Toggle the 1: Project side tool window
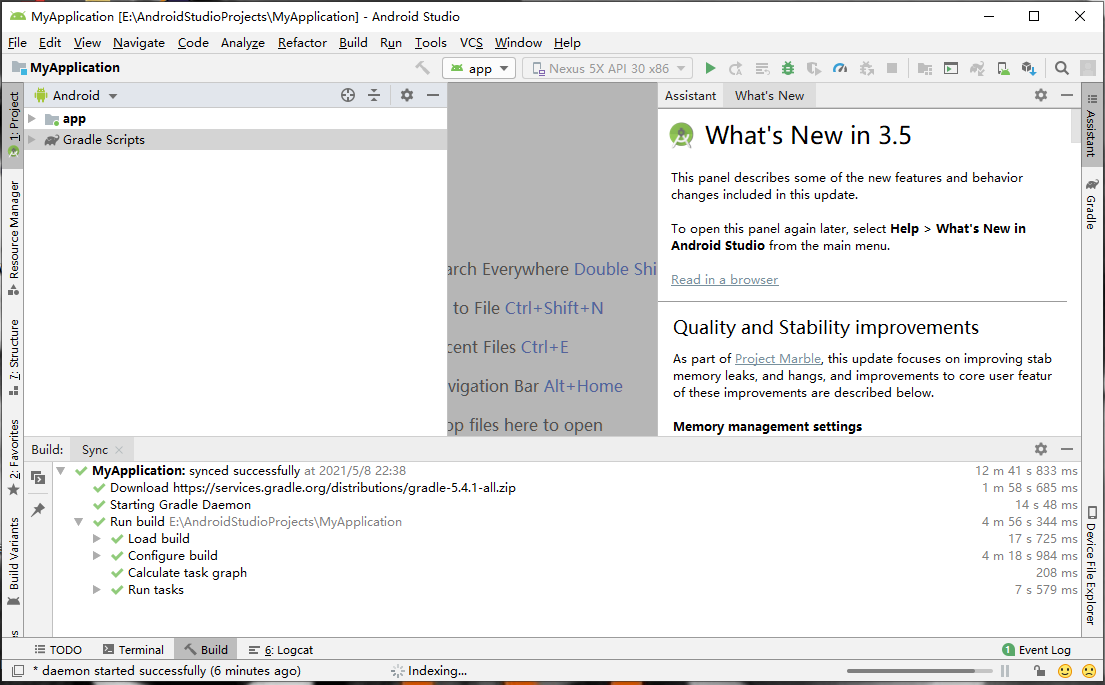Viewport: 1105px width, 685px height. point(13,124)
